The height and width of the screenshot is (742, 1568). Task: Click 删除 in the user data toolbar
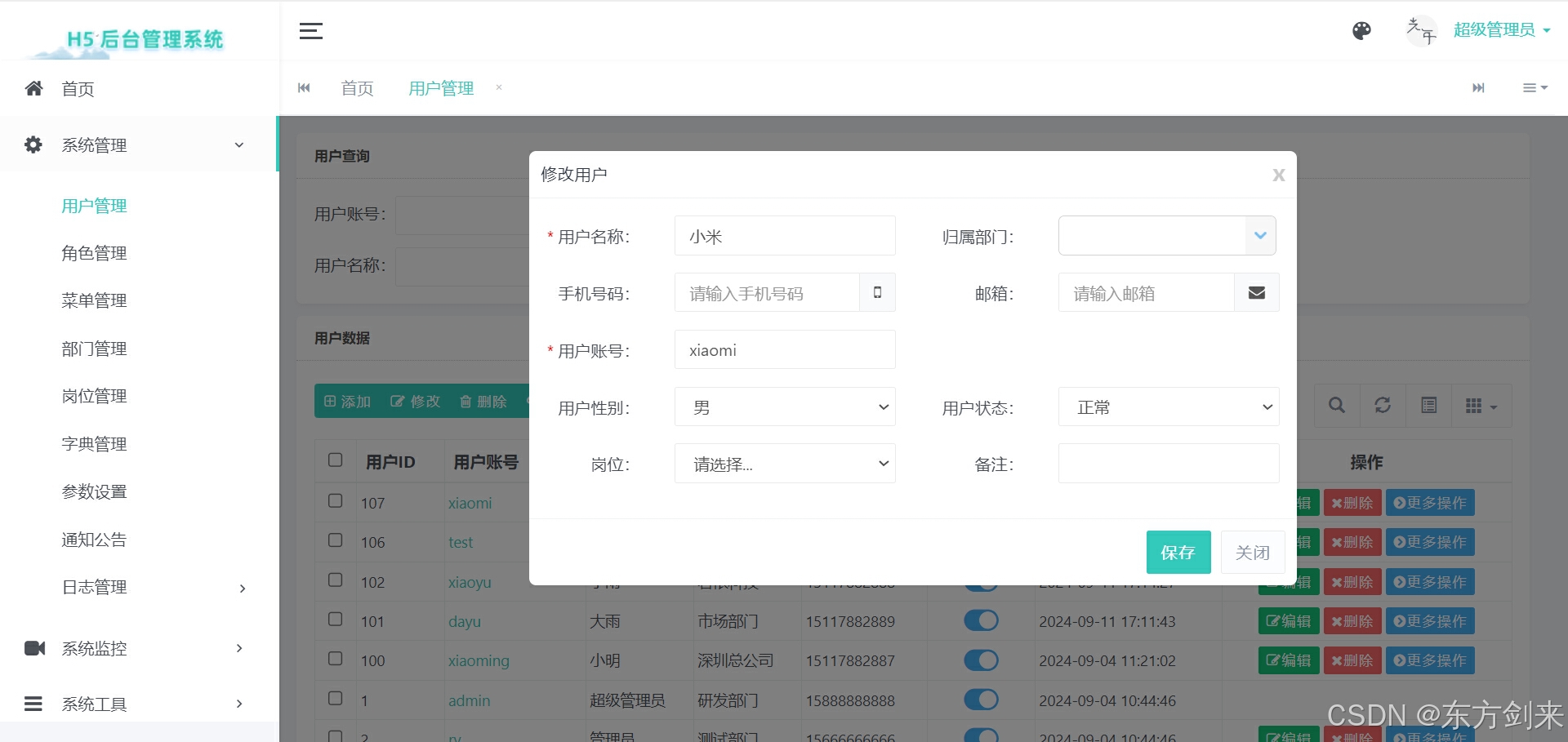pyautogui.click(x=483, y=402)
